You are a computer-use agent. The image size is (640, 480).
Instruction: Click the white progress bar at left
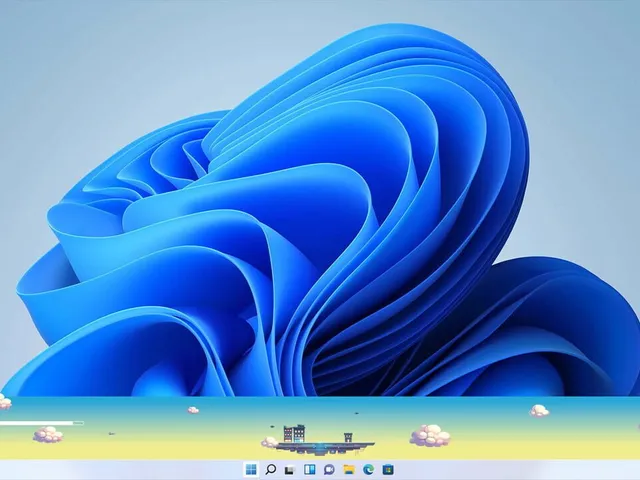tap(36, 423)
